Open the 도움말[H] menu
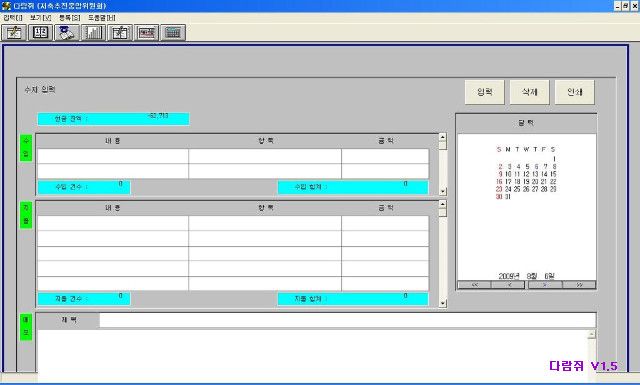The width and height of the screenshot is (640, 385). coord(102,18)
